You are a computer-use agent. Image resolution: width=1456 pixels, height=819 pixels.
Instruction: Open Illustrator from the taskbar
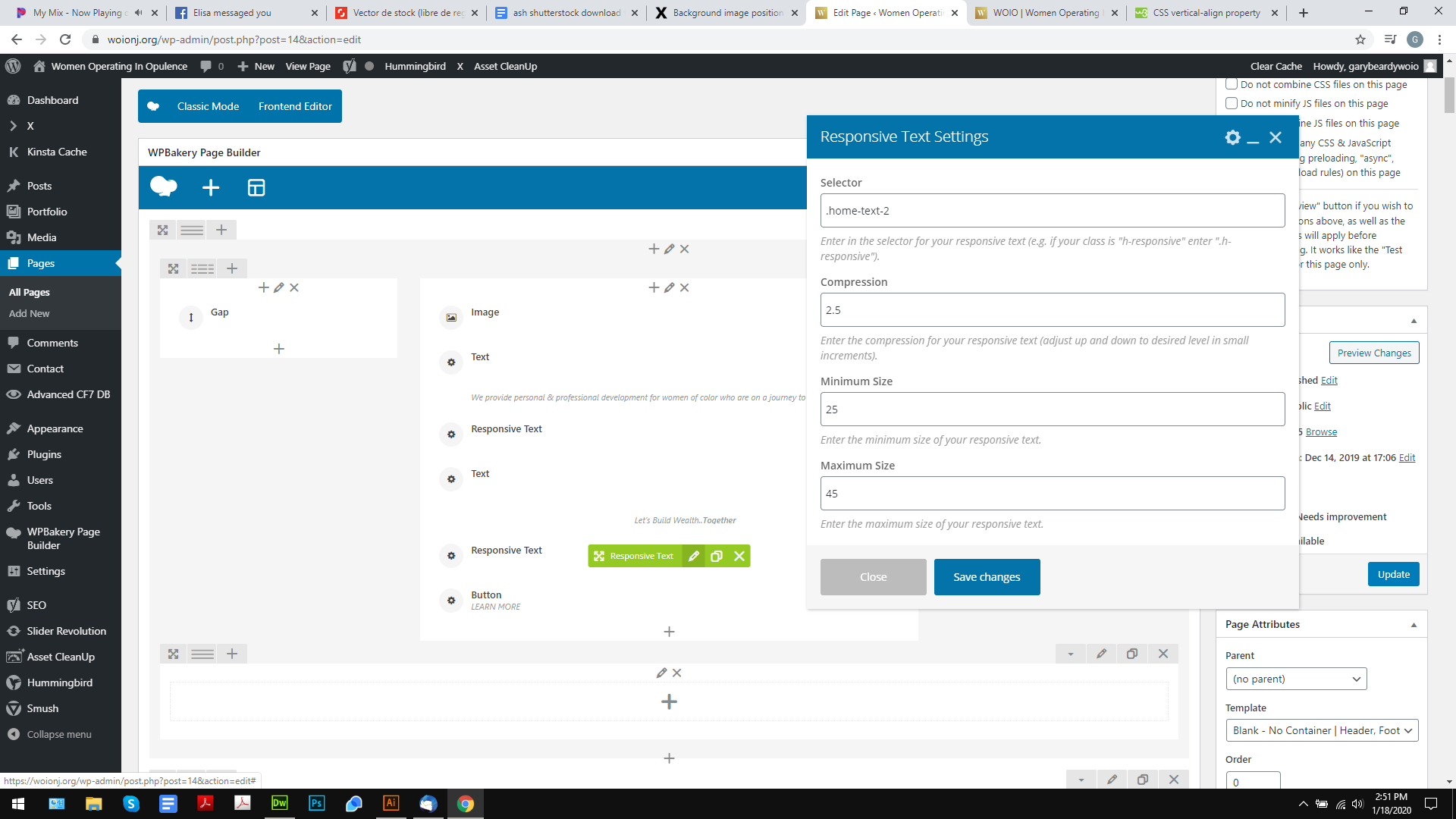coord(391,803)
